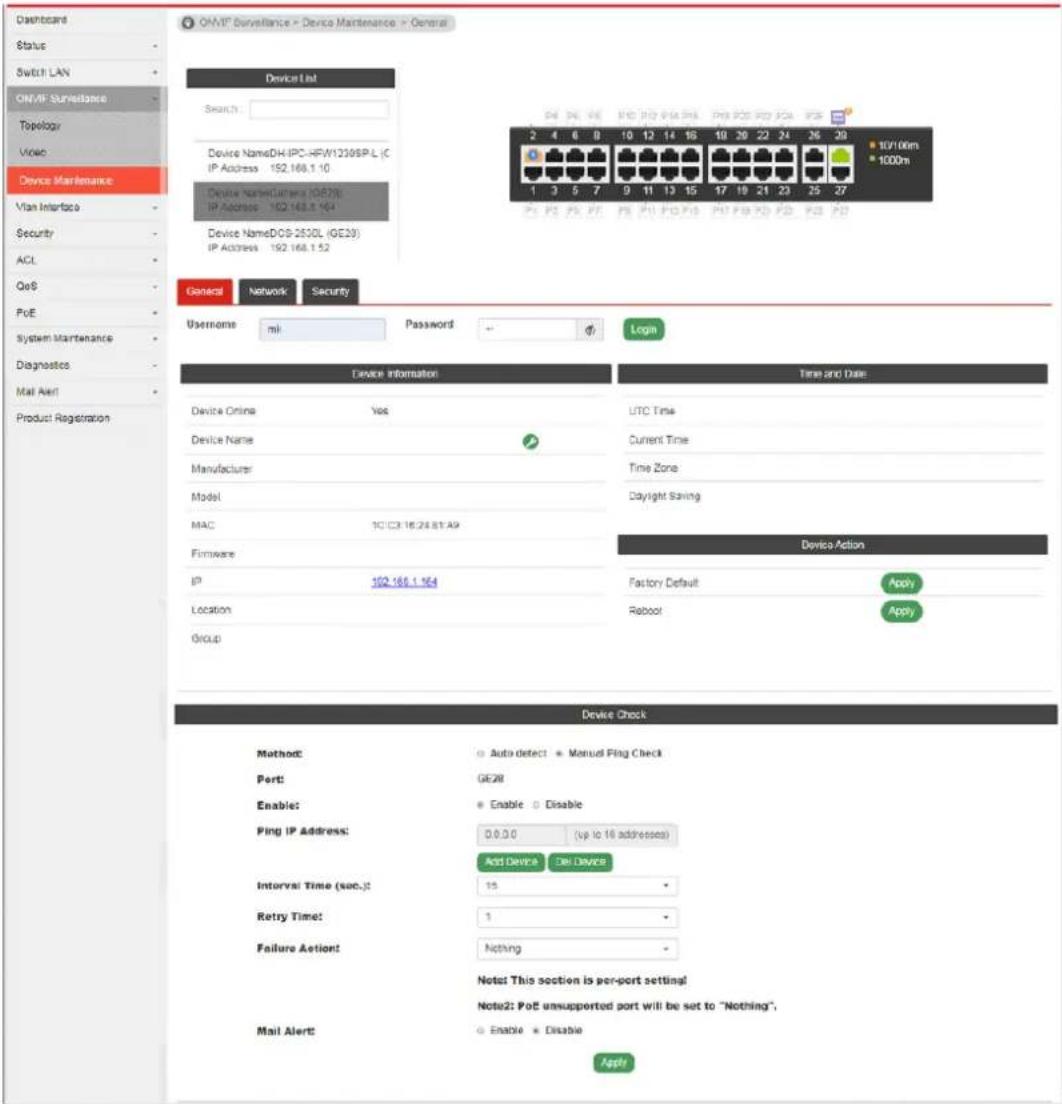Expand System Maintenance in the sidebar

point(86,339)
